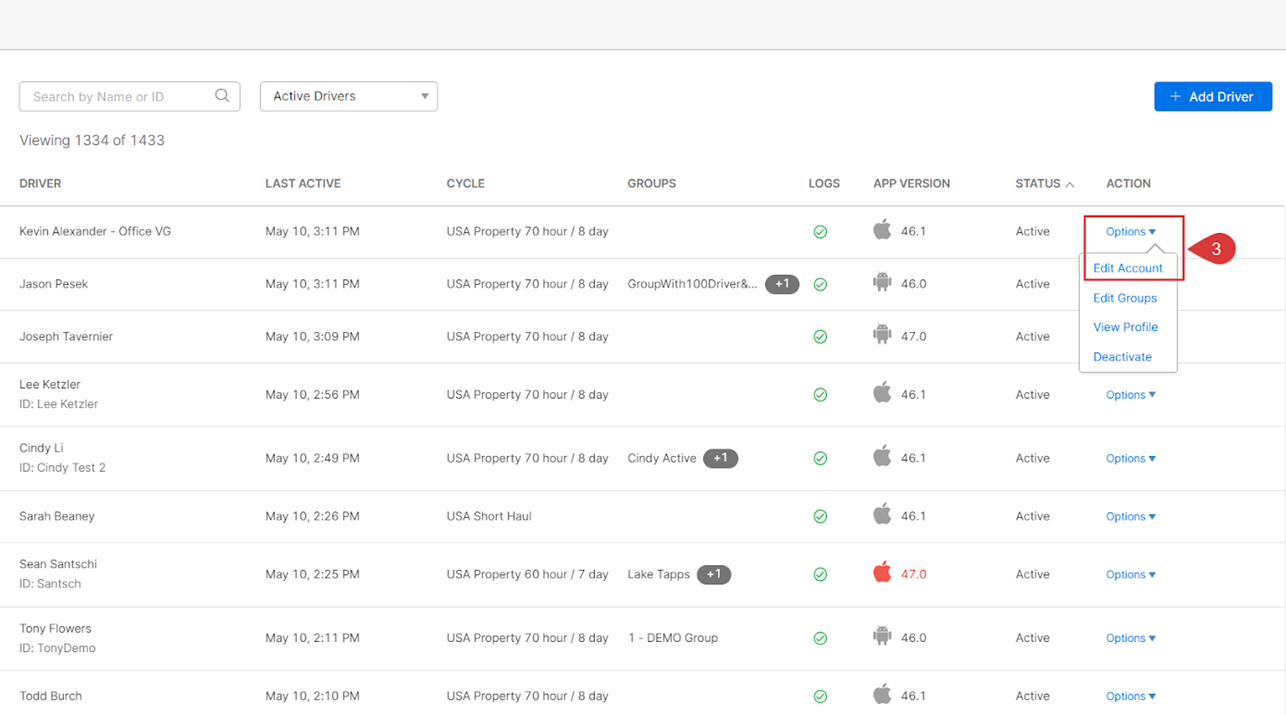Click Kevin Alexander's logs checkmark icon
The width and height of the screenshot is (1286, 715).
click(x=820, y=232)
